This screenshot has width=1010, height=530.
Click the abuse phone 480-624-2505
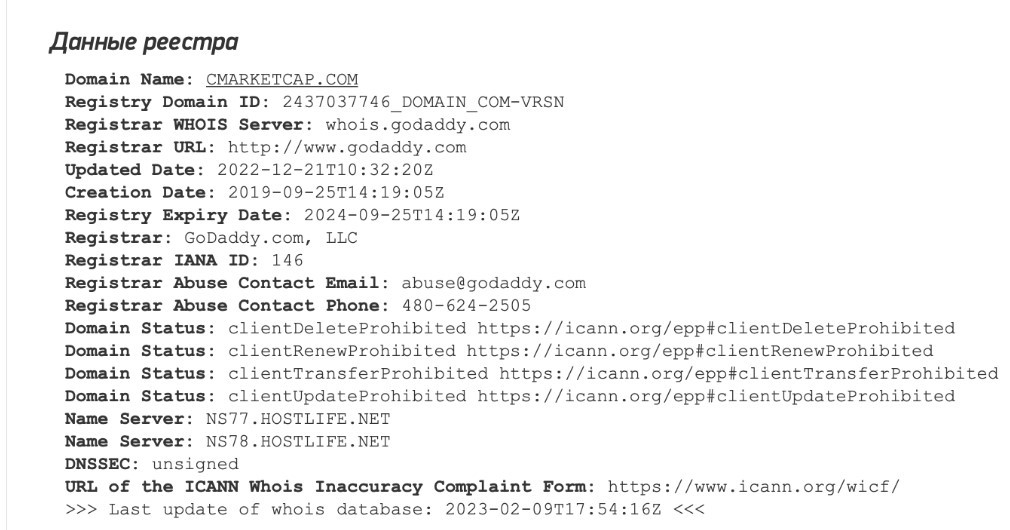466,305
